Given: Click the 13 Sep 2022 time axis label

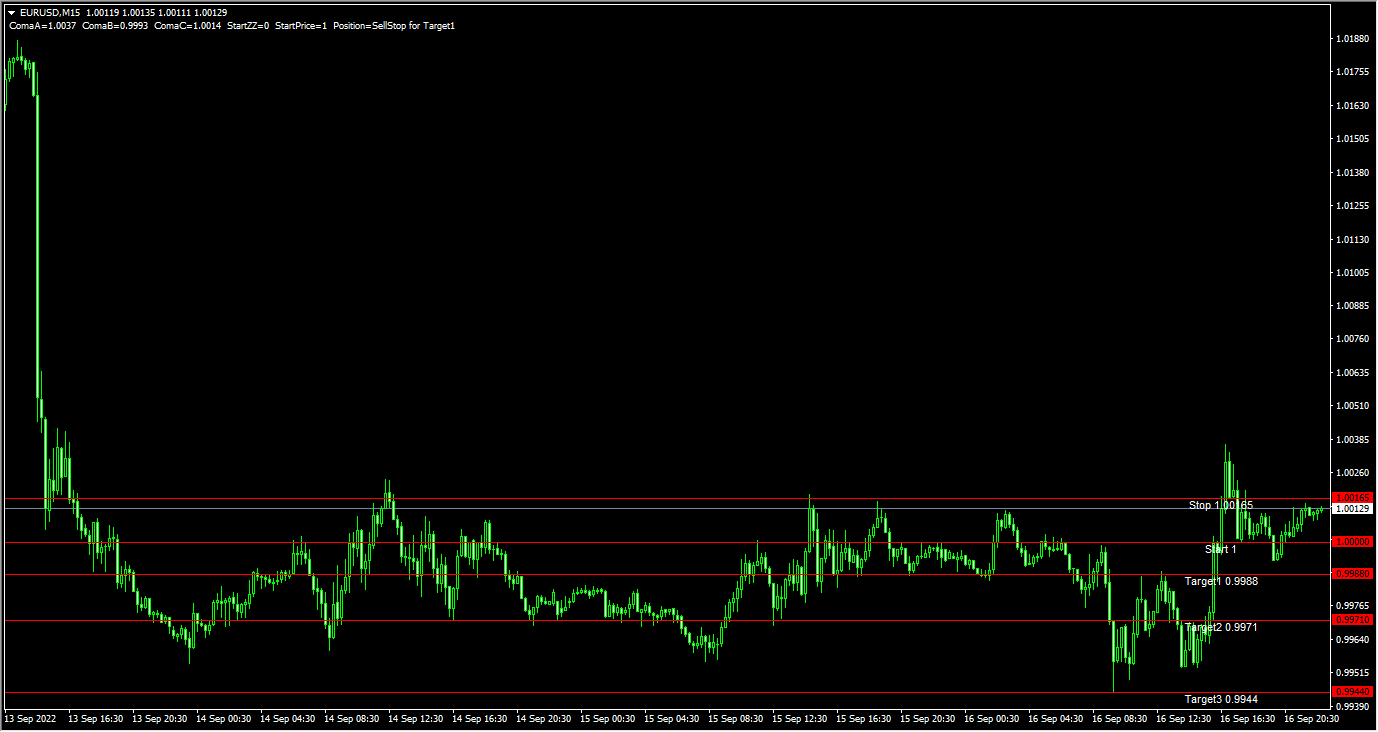Looking at the screenshot, I should tap(30, 719).
